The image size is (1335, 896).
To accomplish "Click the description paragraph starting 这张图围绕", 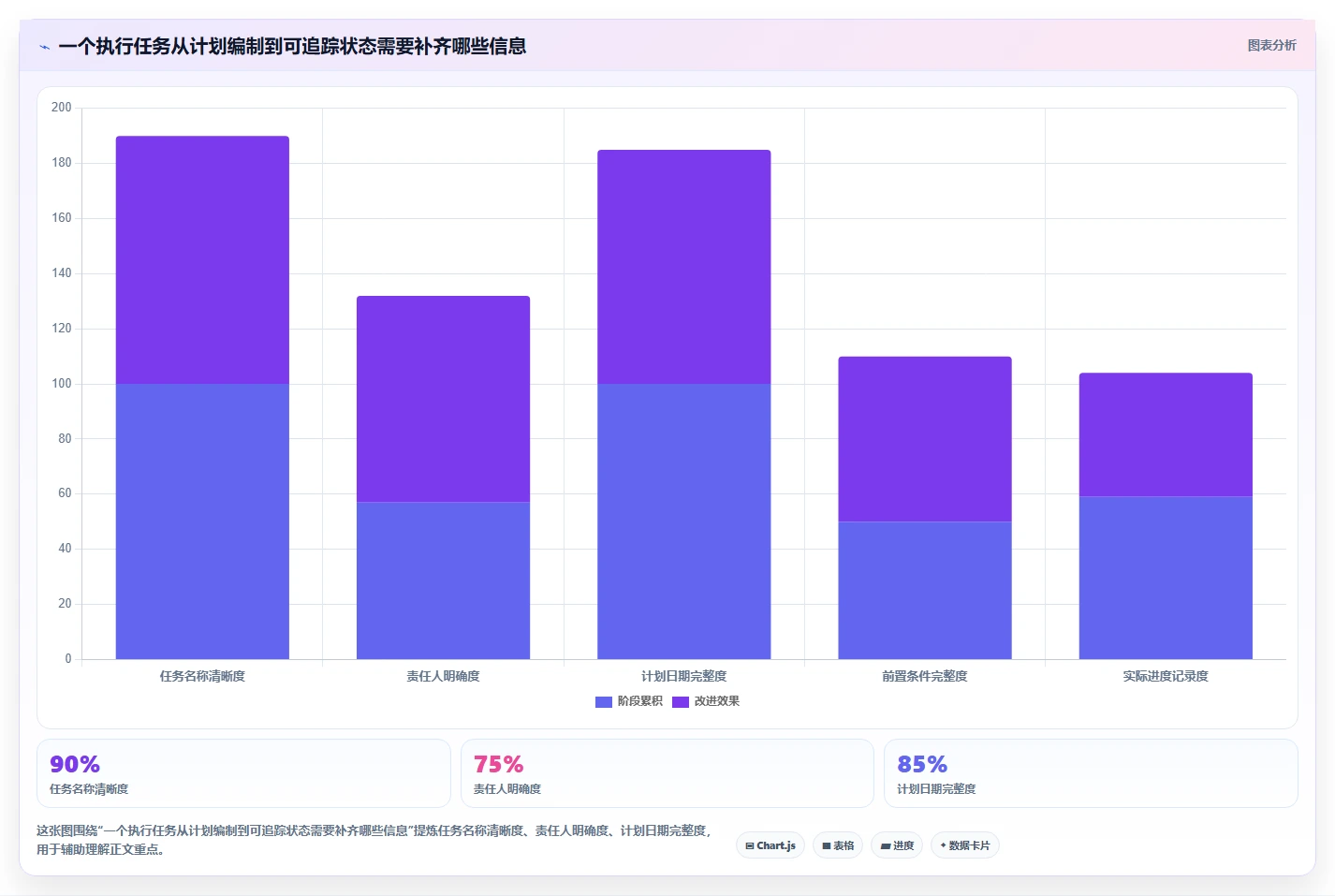I will [374, 840].
